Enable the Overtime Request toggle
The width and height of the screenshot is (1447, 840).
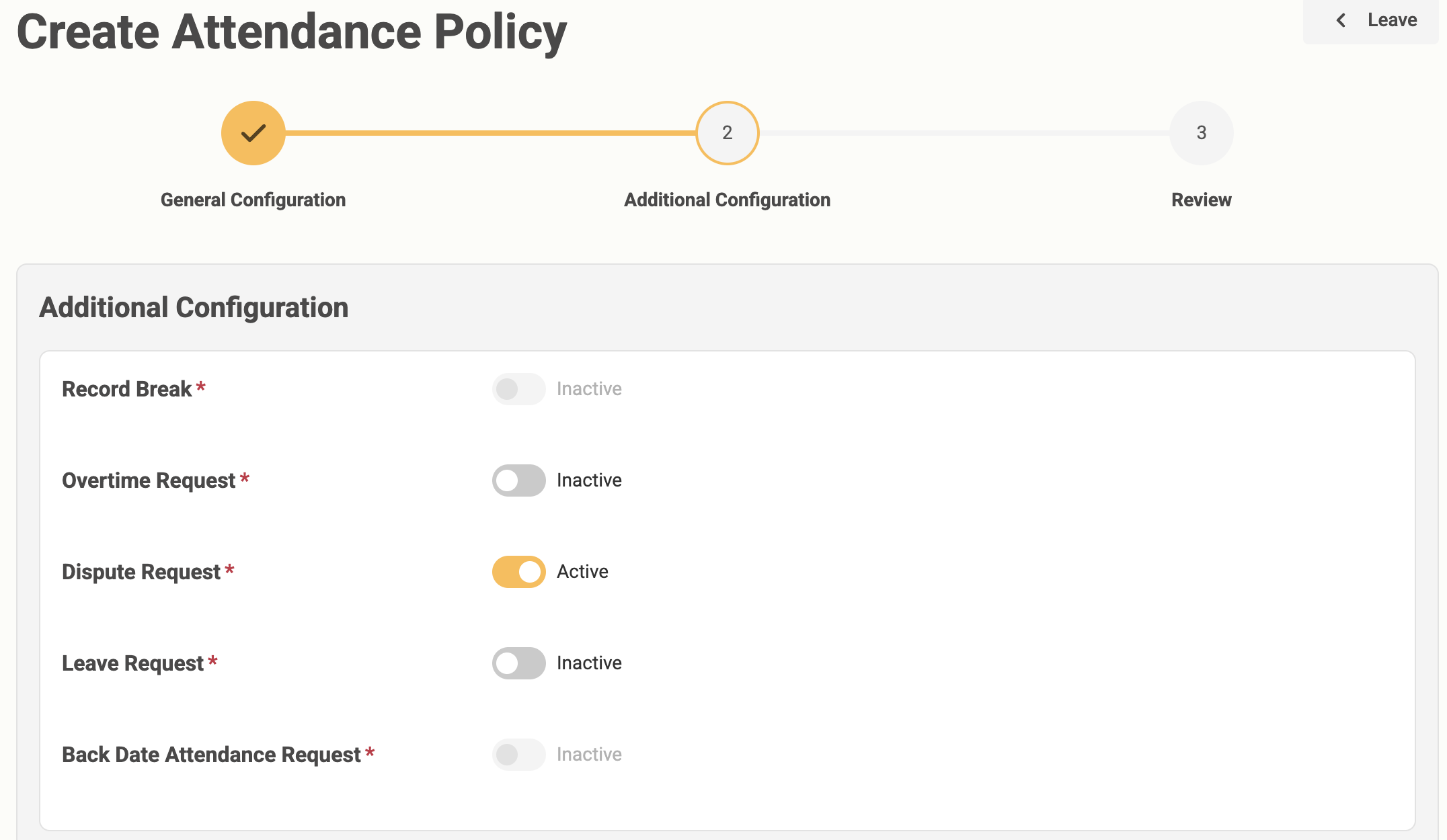(518, 480)
